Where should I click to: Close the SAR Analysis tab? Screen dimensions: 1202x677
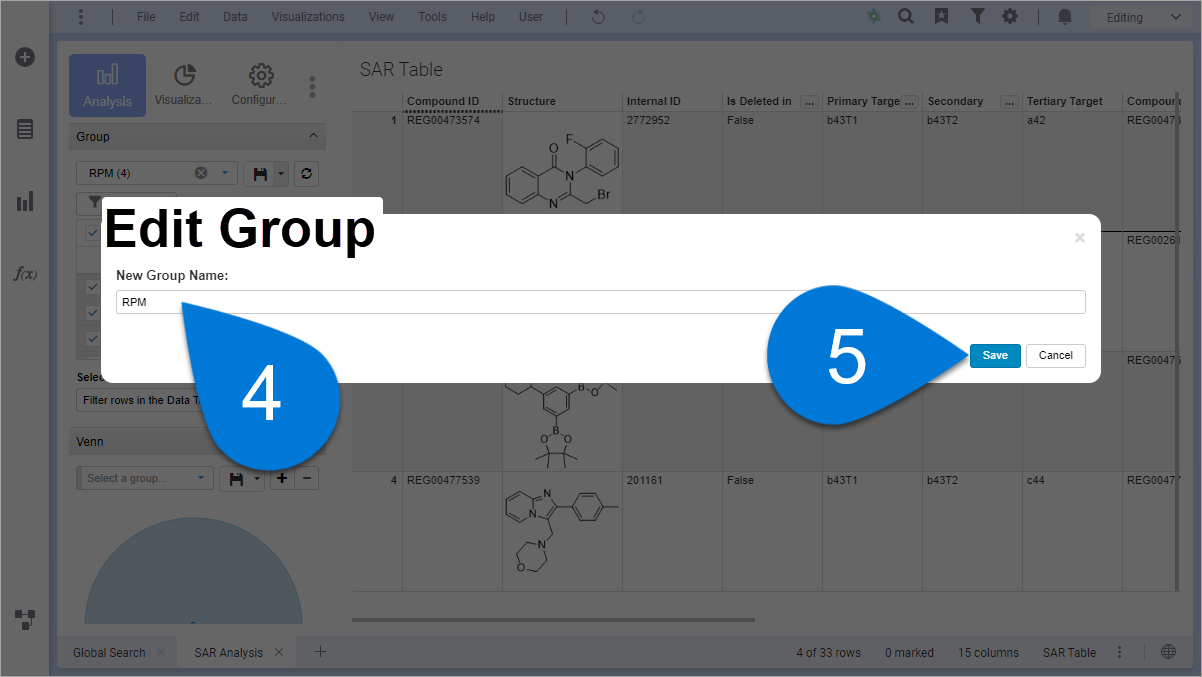coord(279,652)
